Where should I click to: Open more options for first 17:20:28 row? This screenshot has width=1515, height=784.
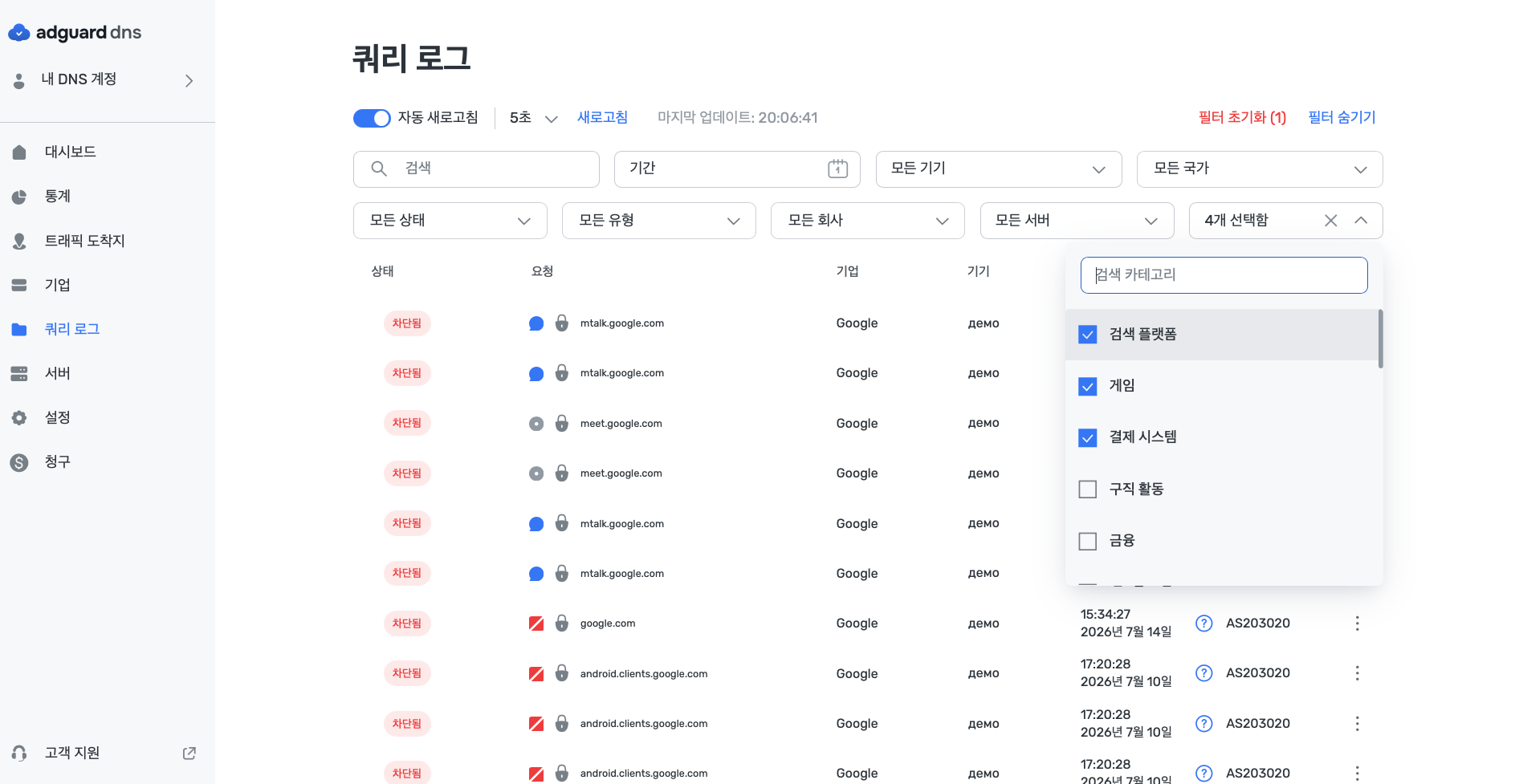tap(1357, 673)
